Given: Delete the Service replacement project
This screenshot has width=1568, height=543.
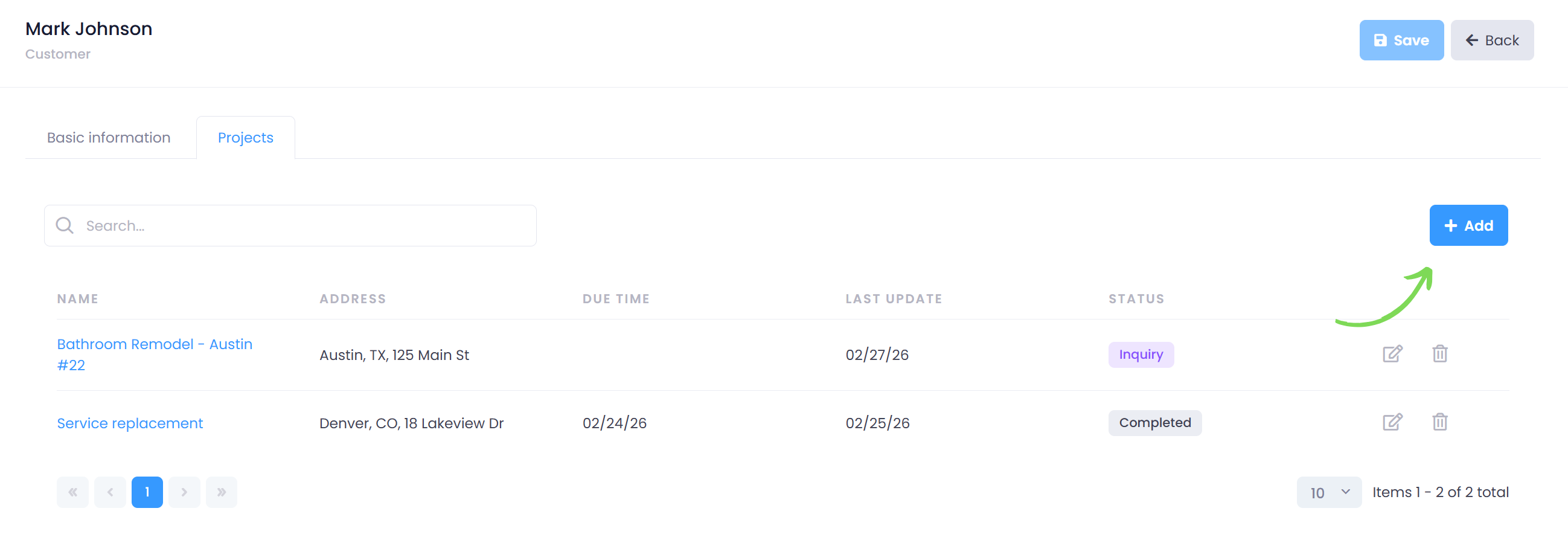Looking at the screenshot, I should (1439, 422).
